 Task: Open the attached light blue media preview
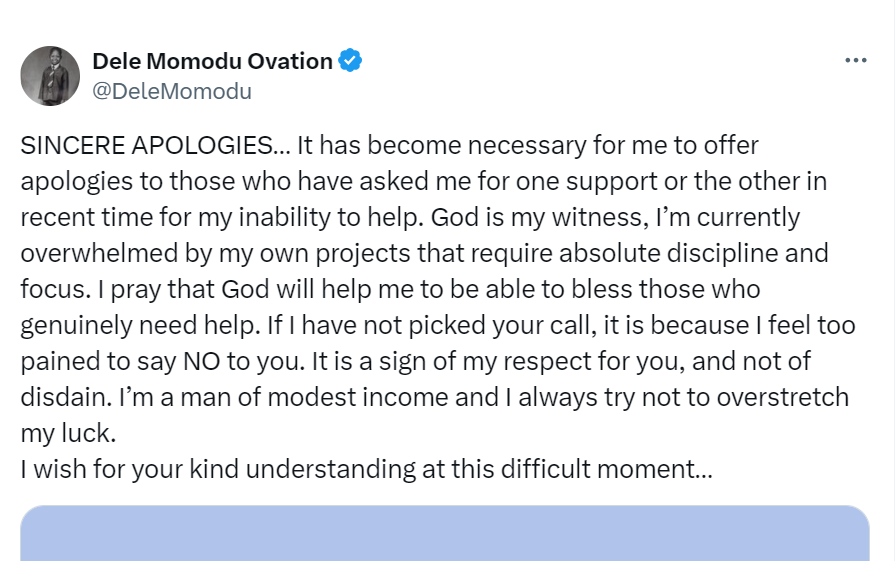point(444,533)
